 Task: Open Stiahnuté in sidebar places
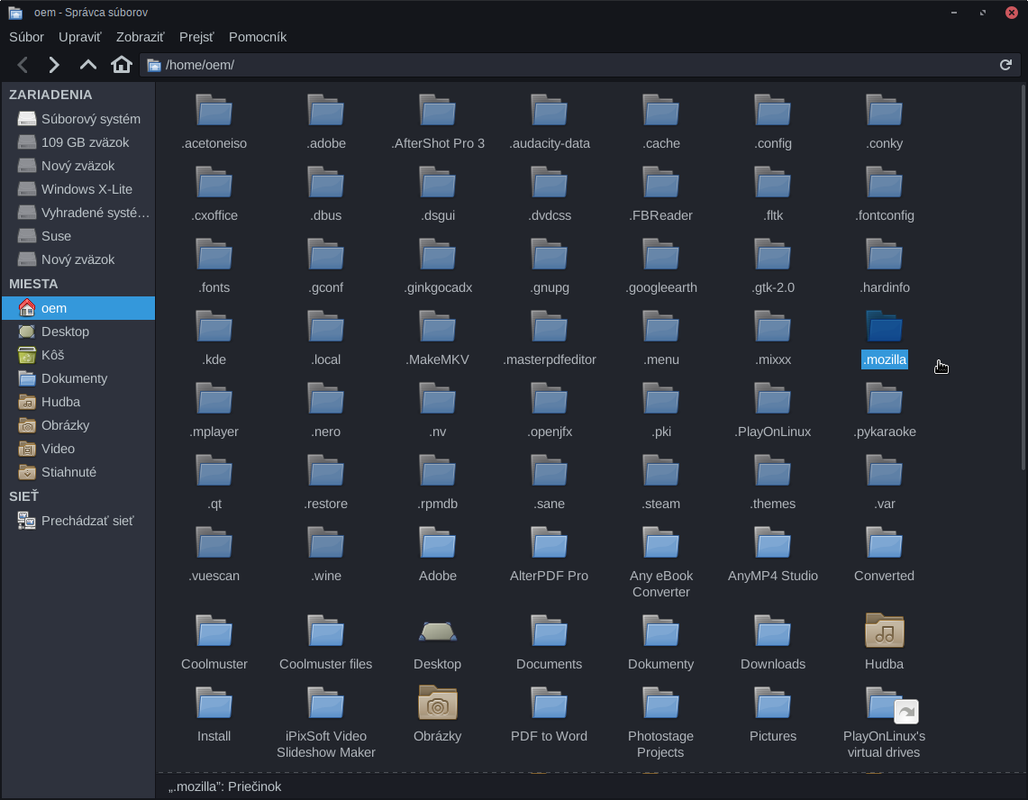79,472
